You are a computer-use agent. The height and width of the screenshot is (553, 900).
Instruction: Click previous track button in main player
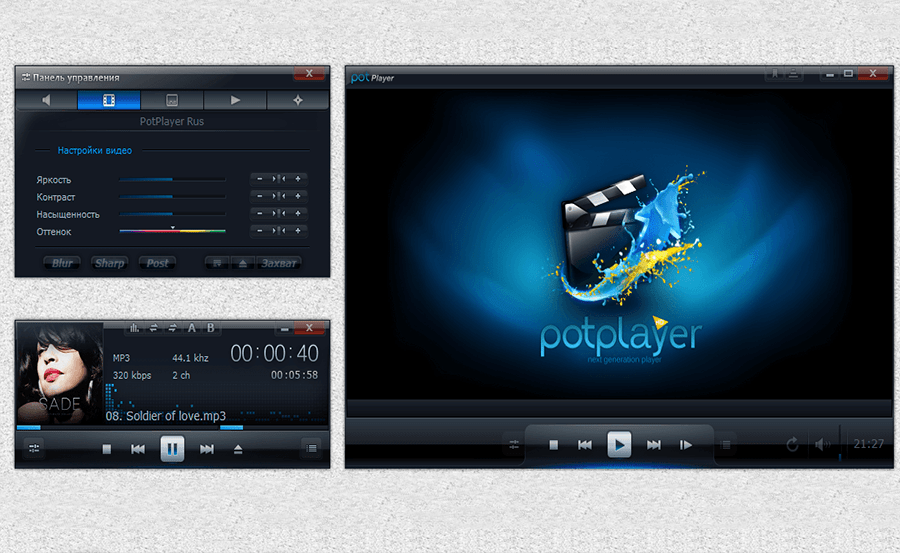(x=586, y=445)
